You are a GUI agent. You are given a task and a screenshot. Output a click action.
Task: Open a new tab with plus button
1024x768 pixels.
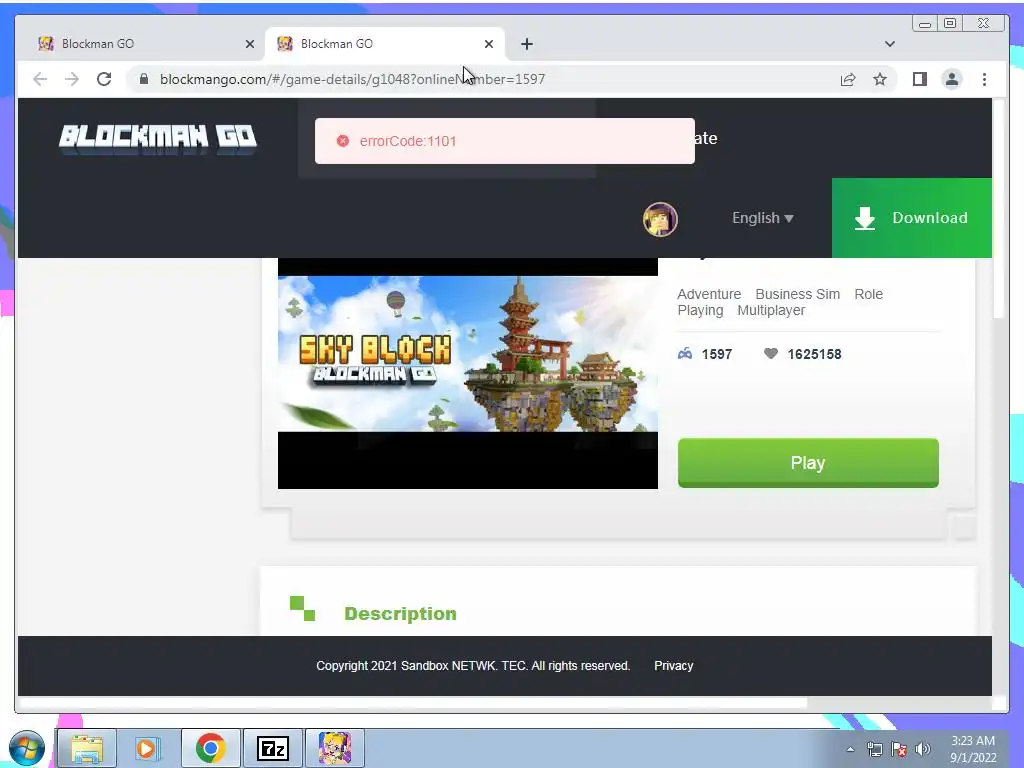[527, 44]
